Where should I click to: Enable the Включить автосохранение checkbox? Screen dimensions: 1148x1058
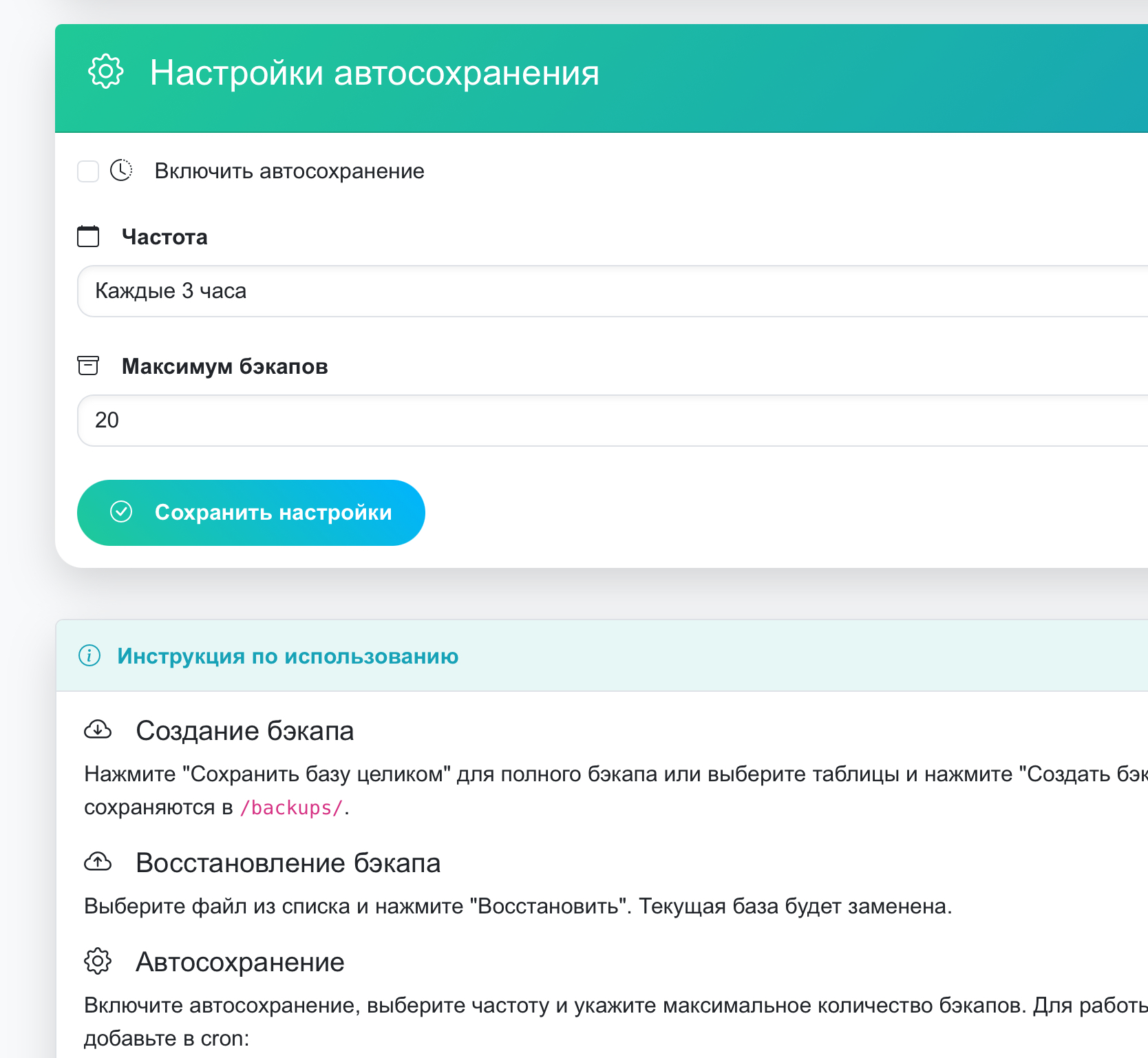pos(88,171)
